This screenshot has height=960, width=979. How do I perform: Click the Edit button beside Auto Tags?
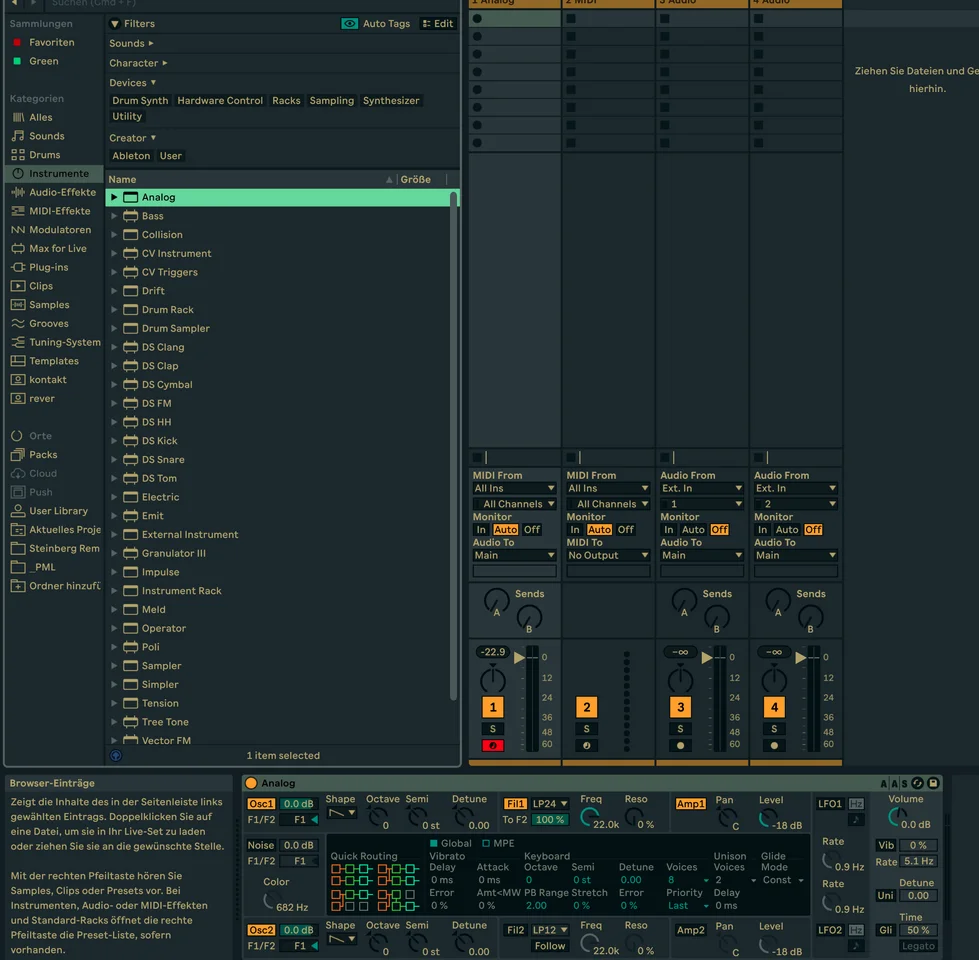(x=437, y=23)
